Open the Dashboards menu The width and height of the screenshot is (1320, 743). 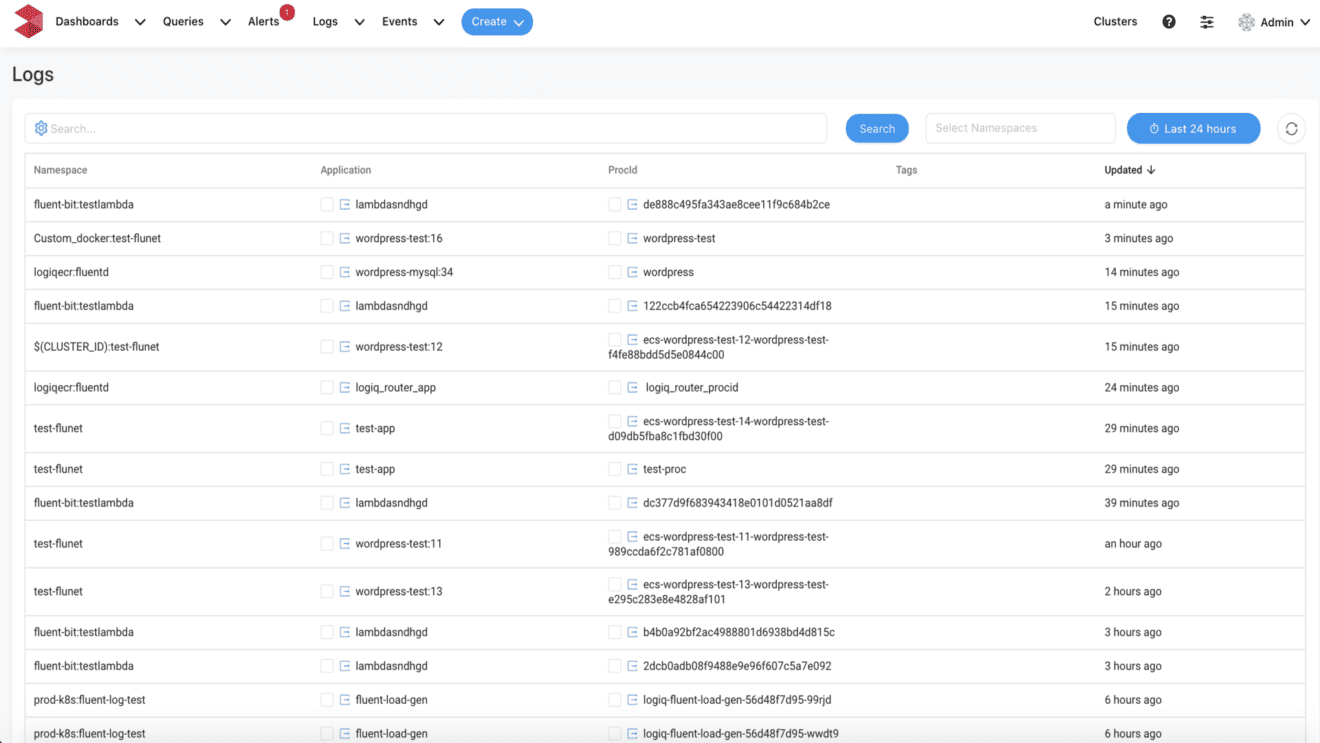87,21
